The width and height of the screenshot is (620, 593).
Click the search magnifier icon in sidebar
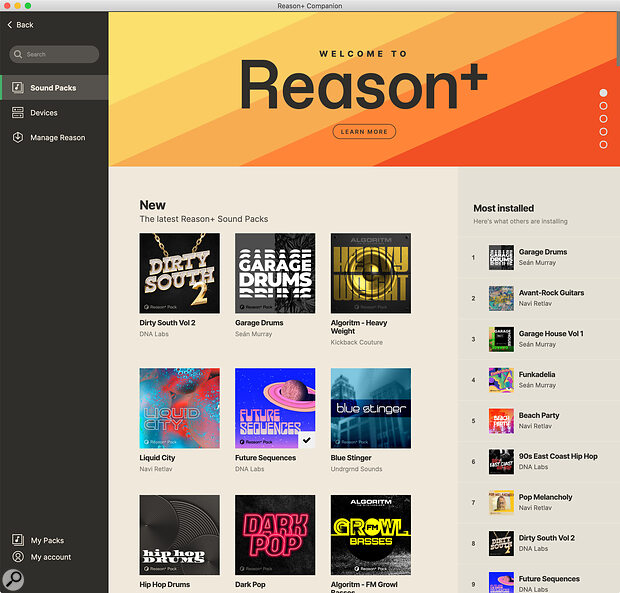pyautogui.click(x=18, y=54)
